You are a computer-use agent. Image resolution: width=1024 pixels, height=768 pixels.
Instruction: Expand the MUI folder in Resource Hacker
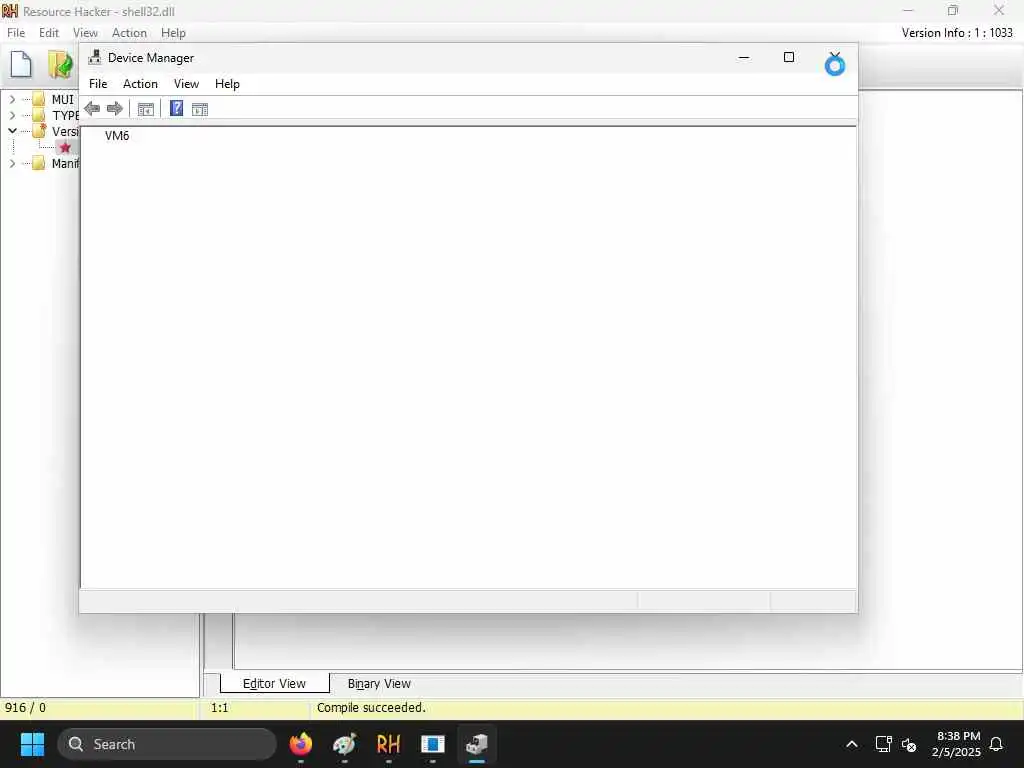point(12,99)
